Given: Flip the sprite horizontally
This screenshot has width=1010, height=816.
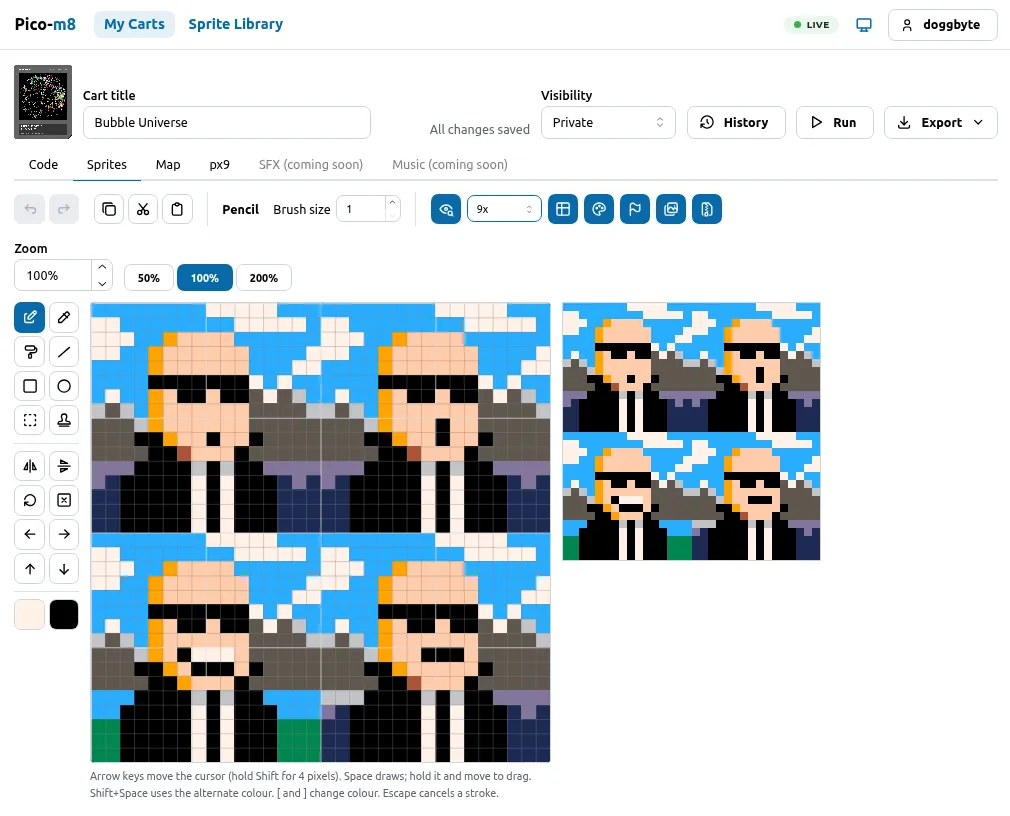Looking at the screenshot, I should click(30, 466).
